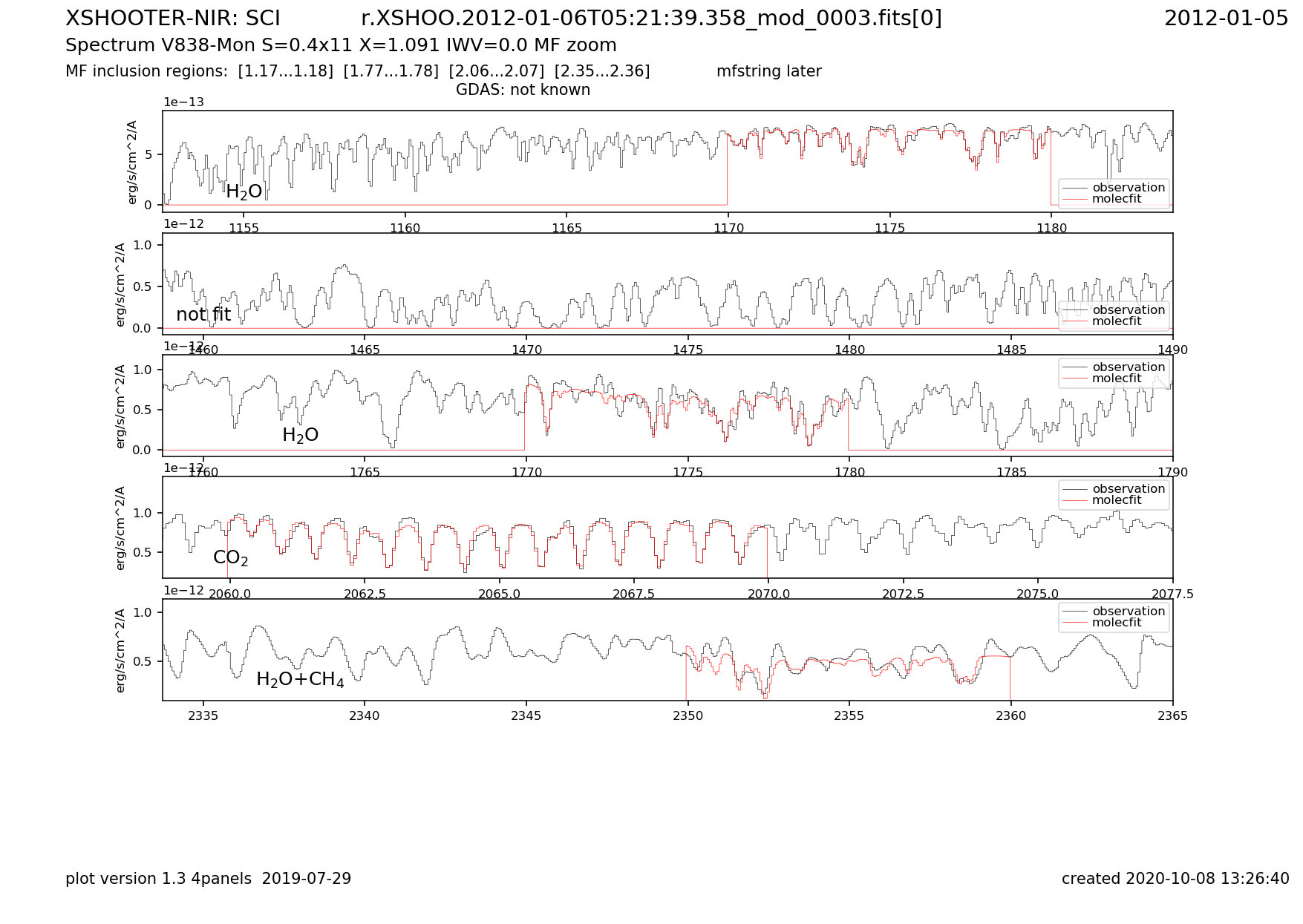Screen dimensions: 1303x924
Task: Click the H2O label in the third panel
Action: (300, 436)
